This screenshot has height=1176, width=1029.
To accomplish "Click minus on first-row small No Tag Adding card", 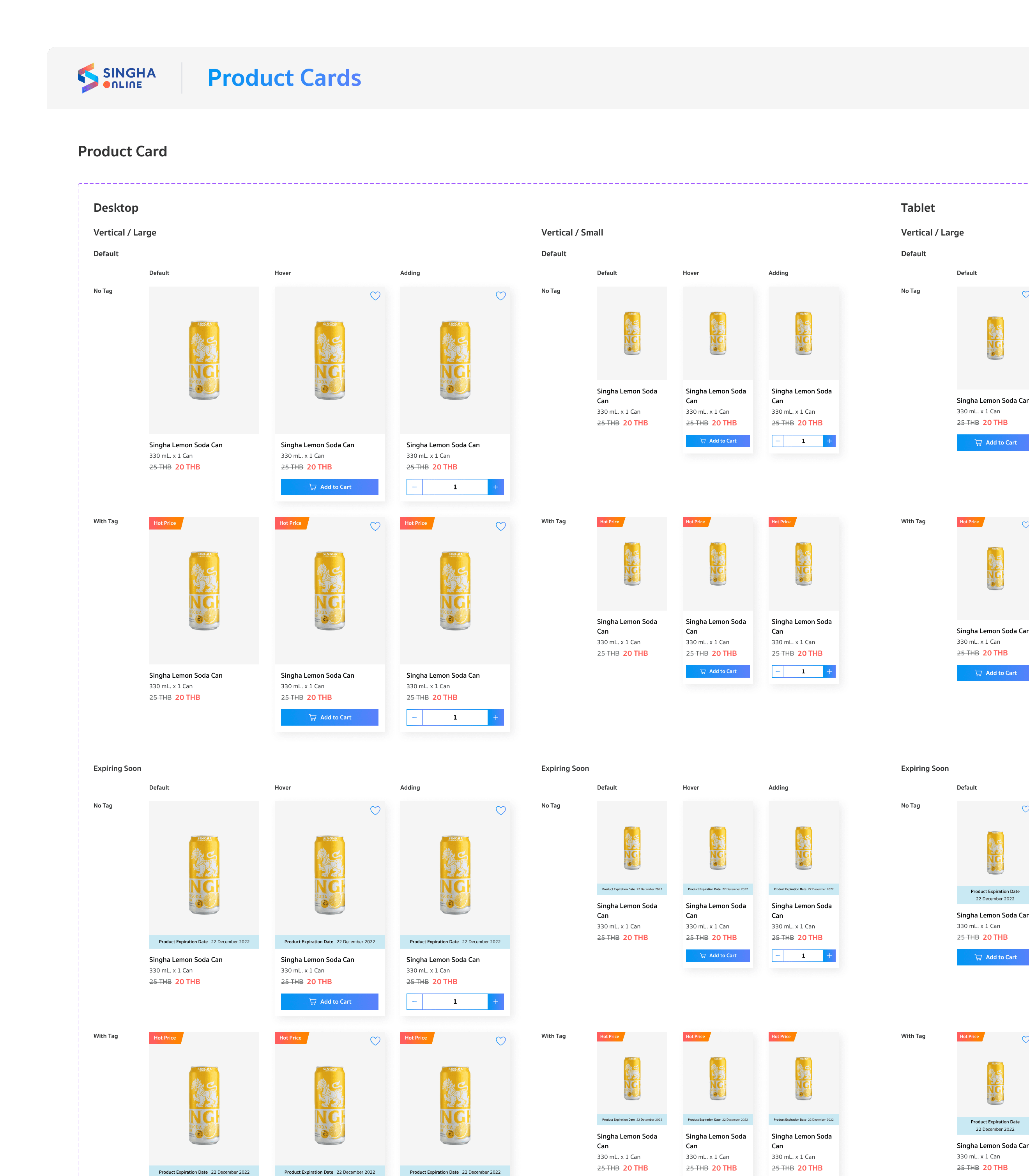I will point(778,441).
